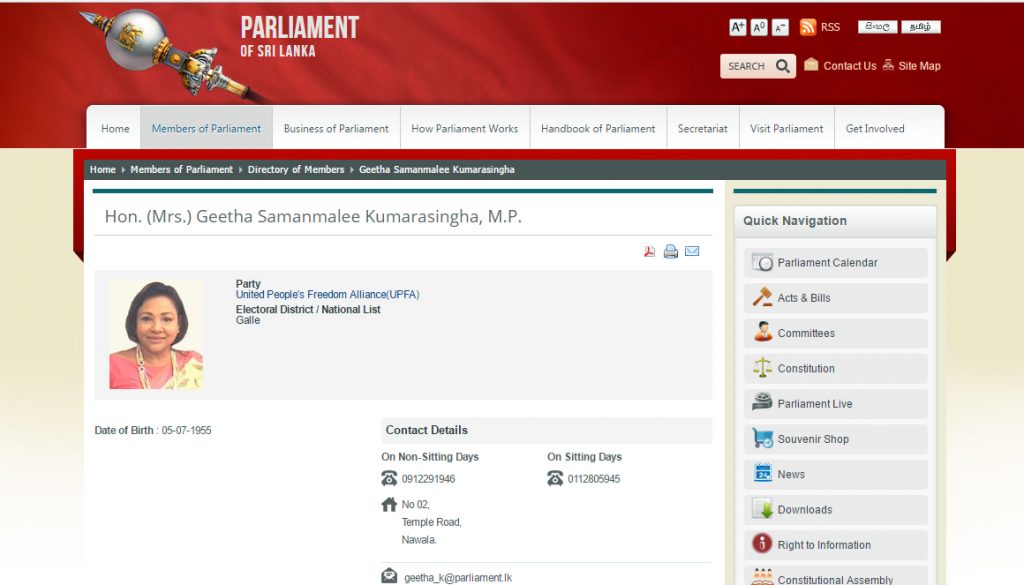Open the Get Involved menu
Image resolution: width=1024 pixels, height=585 pixels.
coord(875,129)
